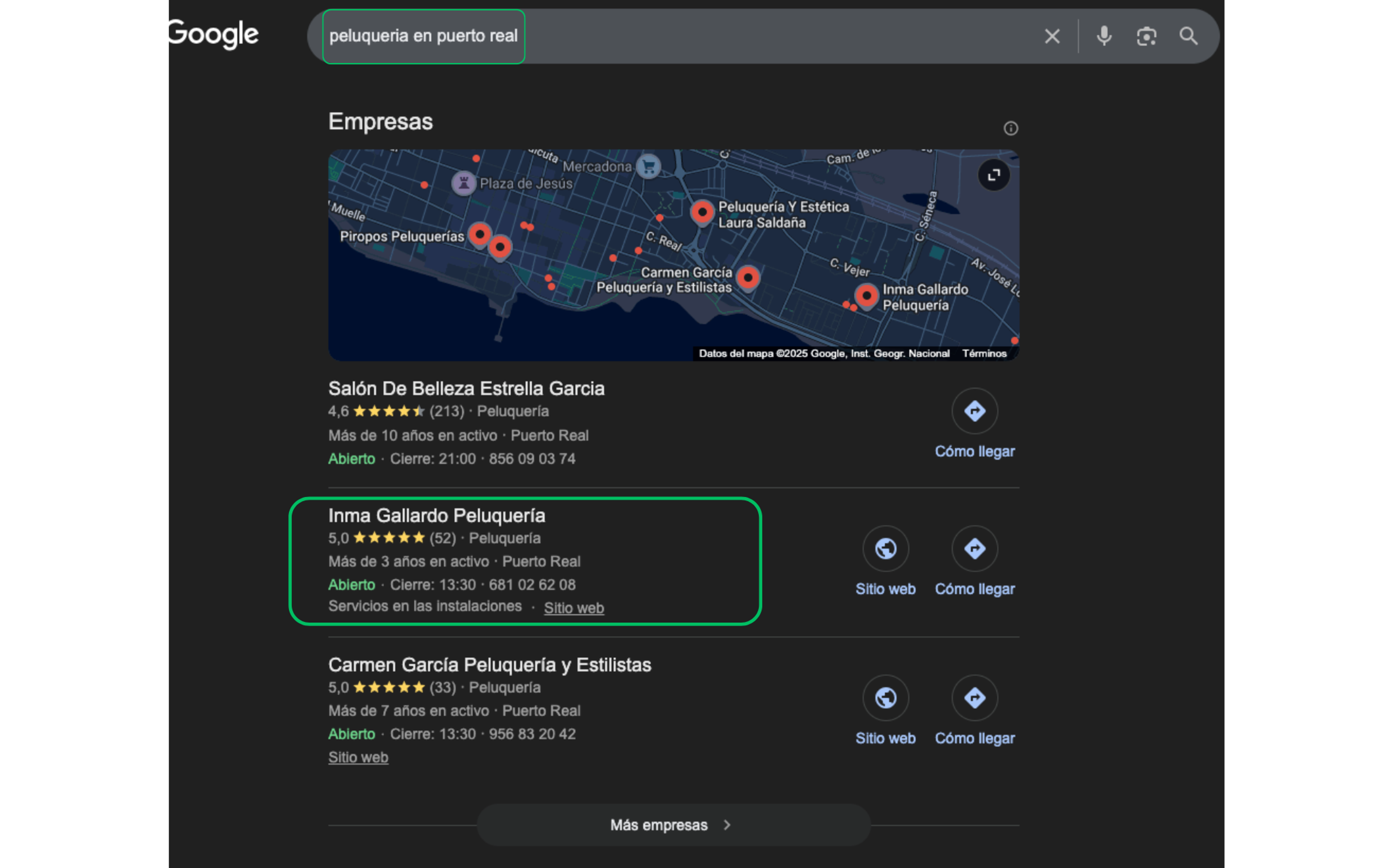
Task: Select Plaza de Jesús landmark marker
Action: [463, 184]
